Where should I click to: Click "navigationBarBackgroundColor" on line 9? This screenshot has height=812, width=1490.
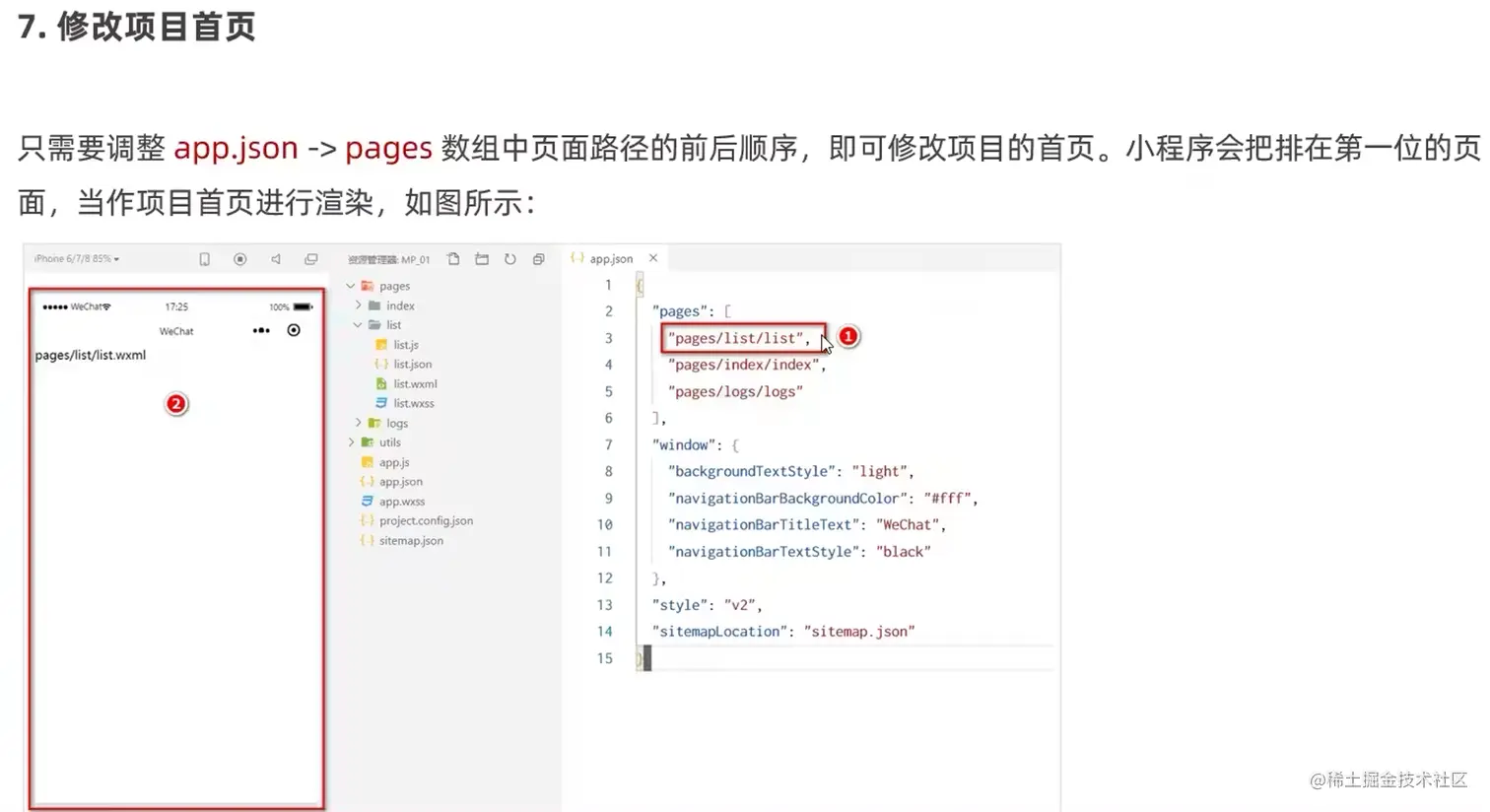787,499
